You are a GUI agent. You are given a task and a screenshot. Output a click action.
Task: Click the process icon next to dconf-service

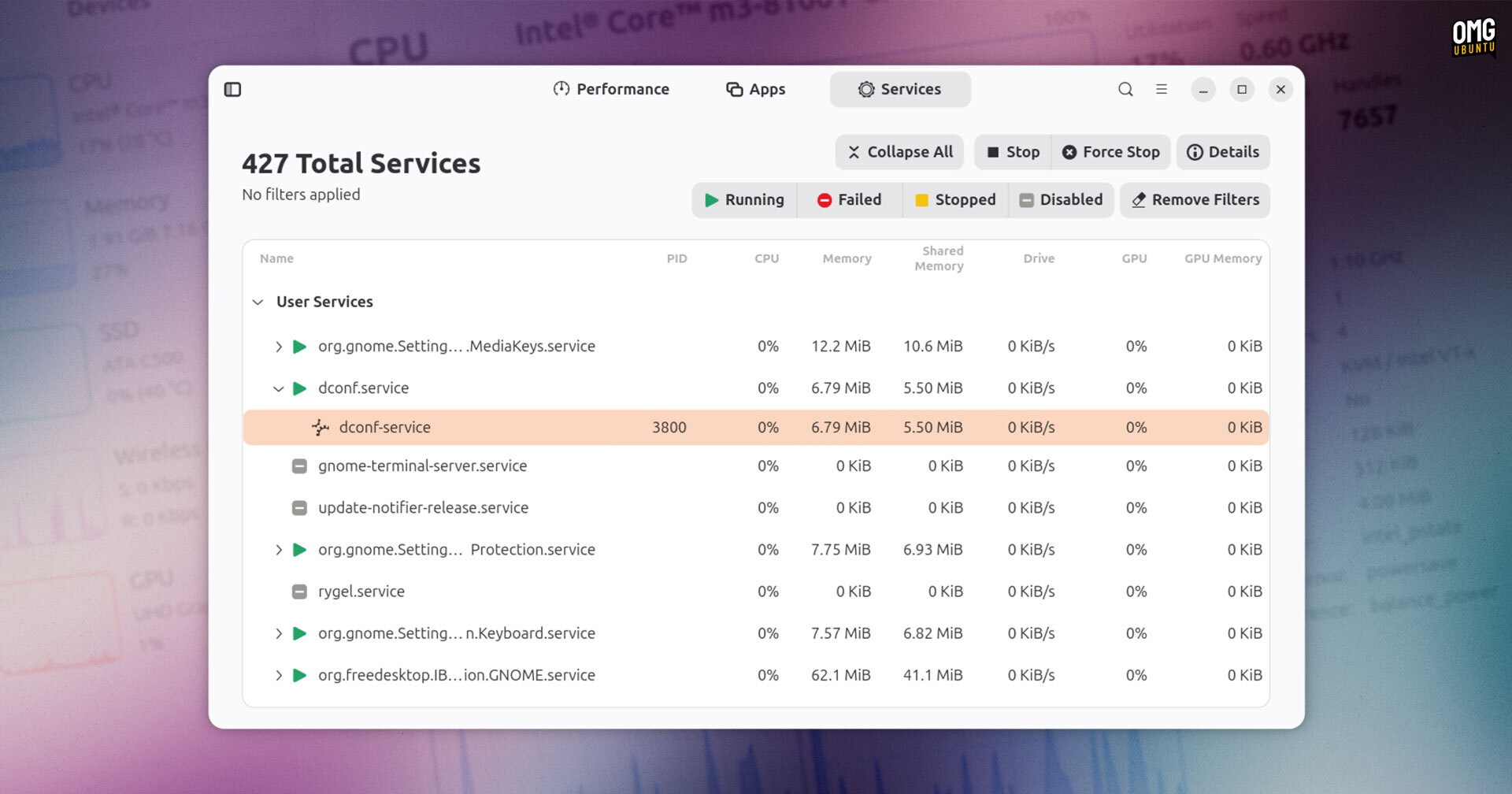(x=321, y=428)
